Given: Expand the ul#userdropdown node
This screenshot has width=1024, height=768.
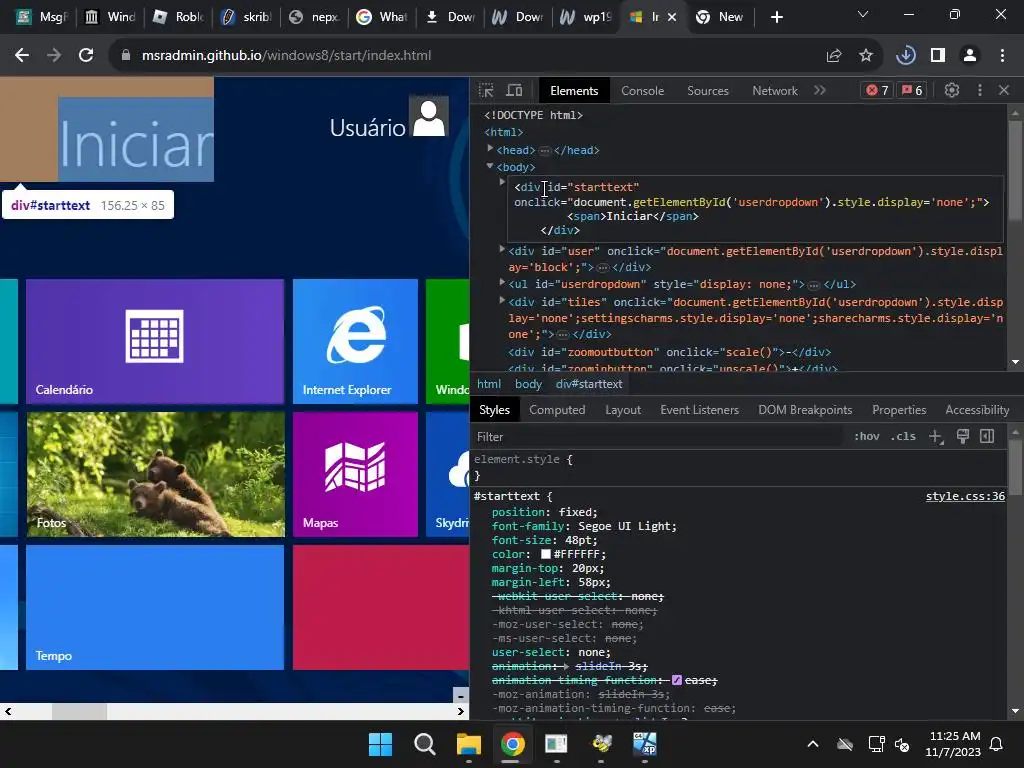Looking at the screenshot, I should click(502, 282).
